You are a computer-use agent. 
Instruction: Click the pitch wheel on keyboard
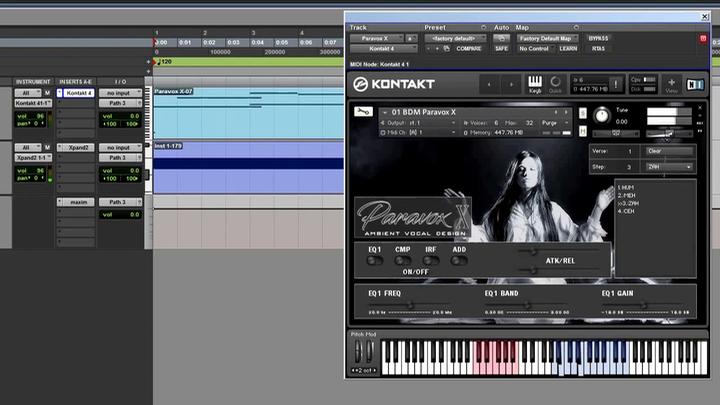click(x=358, y=351)
